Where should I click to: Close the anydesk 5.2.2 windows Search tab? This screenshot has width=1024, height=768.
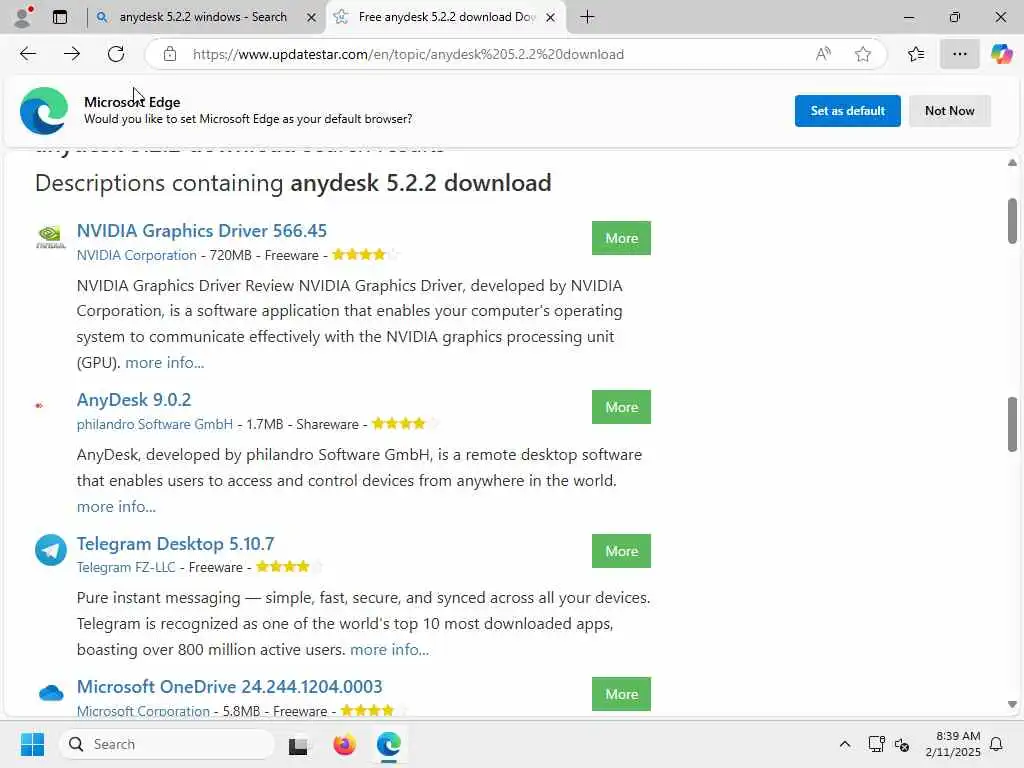312,18
